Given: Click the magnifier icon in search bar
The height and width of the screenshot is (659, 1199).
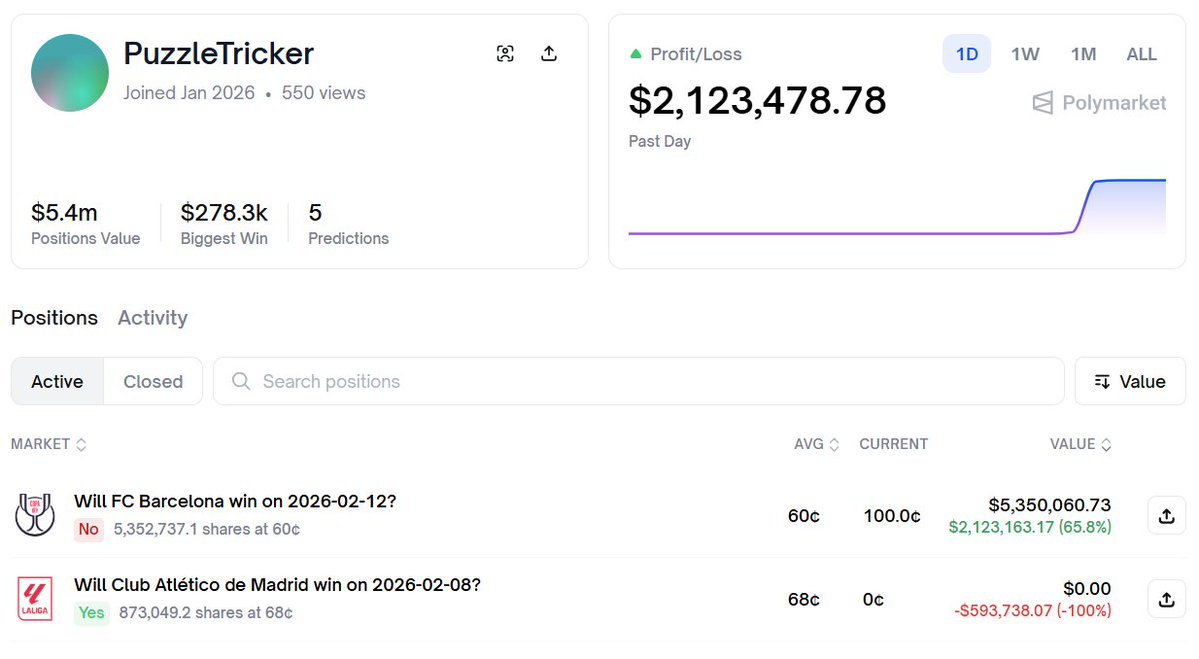Looking at the screenshot, I should (x=241, y=381).
